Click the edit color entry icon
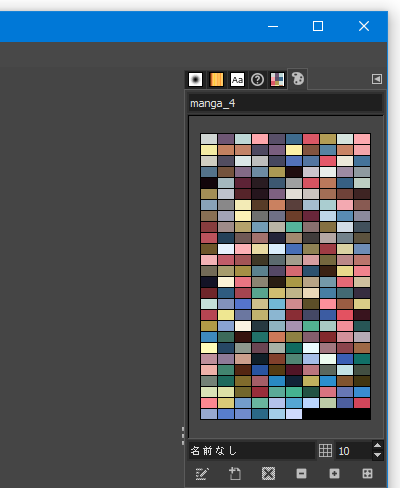 click(202, 474)
